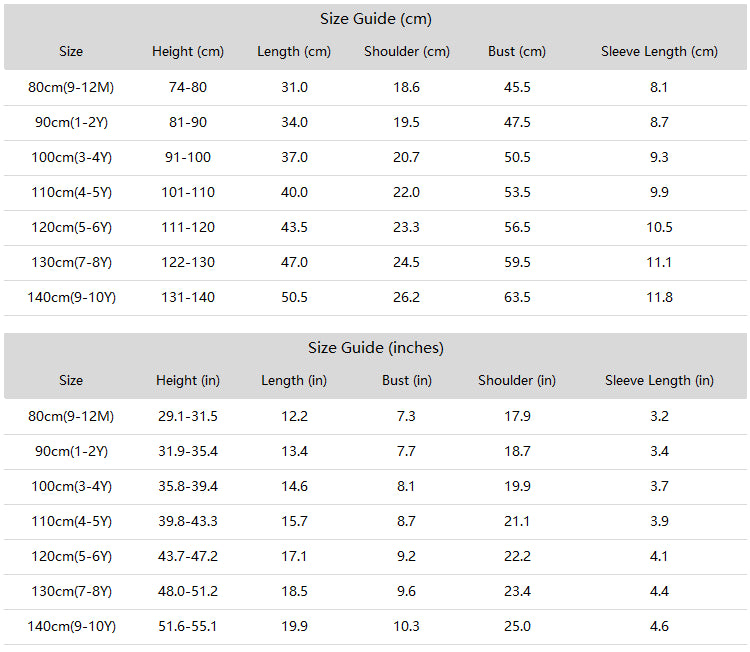Click the Bust (in) column header
Screen dimensions: 750x652
click(407, 380)
